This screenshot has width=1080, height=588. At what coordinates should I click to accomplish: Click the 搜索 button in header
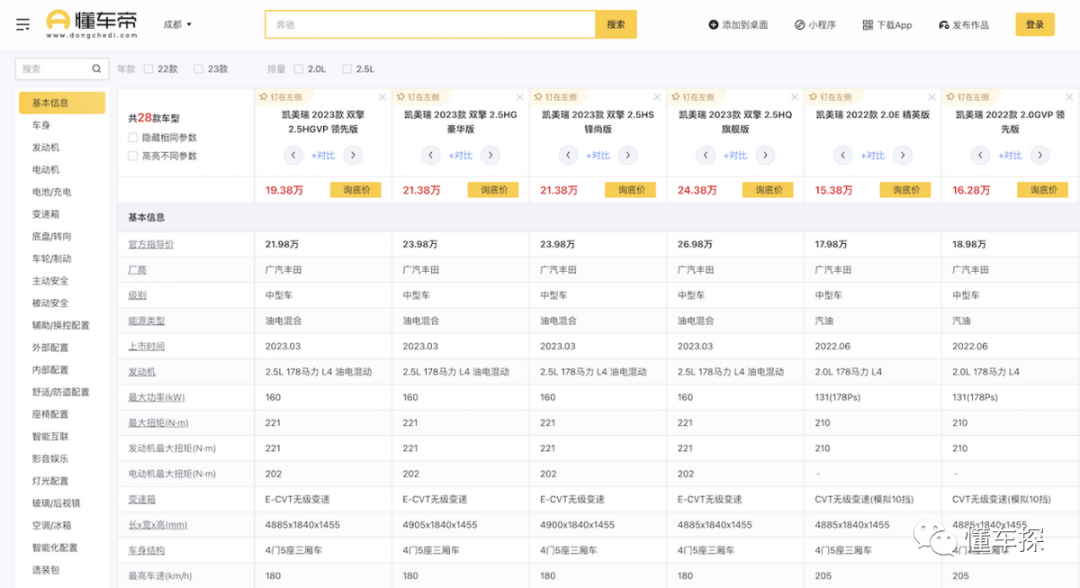coord(616,25)
